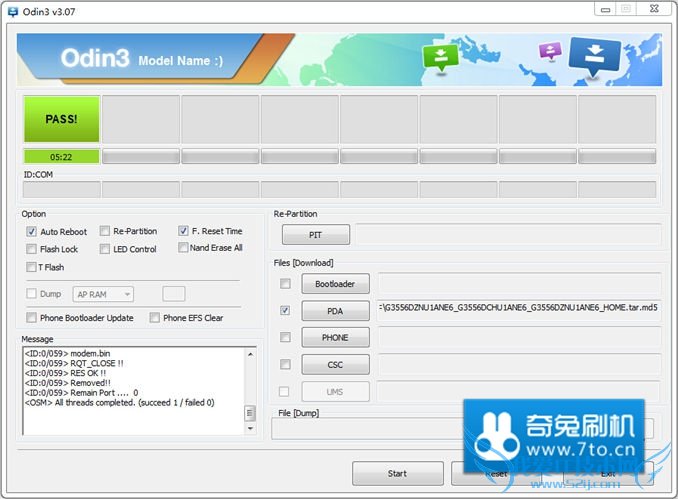Click the message log scroll up arrow
The image size is (678, 499).
tap(250, 355)
